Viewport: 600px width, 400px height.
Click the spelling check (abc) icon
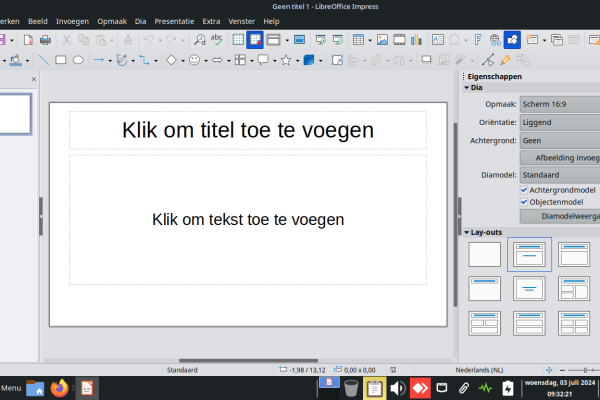click(x=216, y=40)
